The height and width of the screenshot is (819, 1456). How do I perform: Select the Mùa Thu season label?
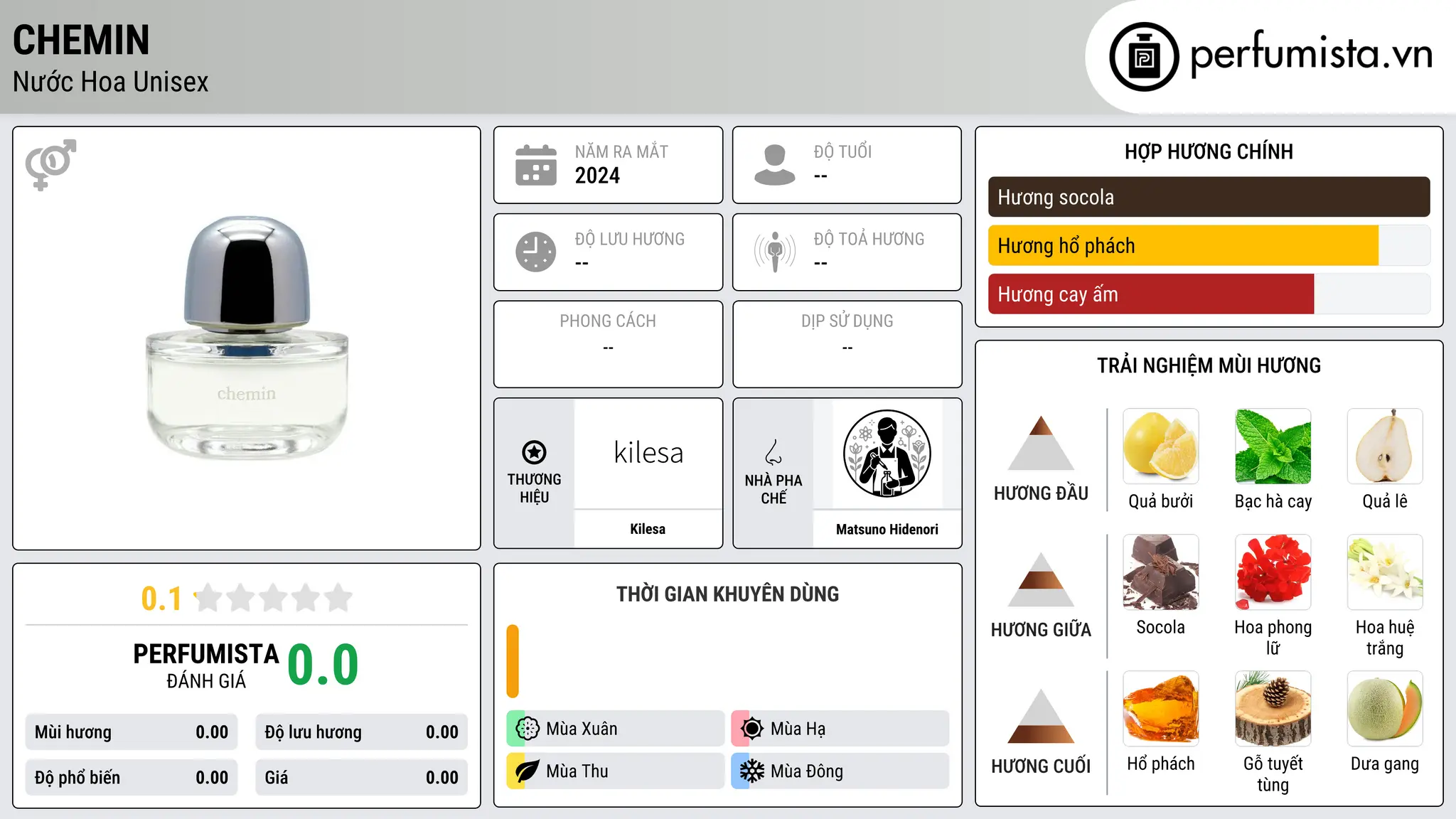click(577, 771)
